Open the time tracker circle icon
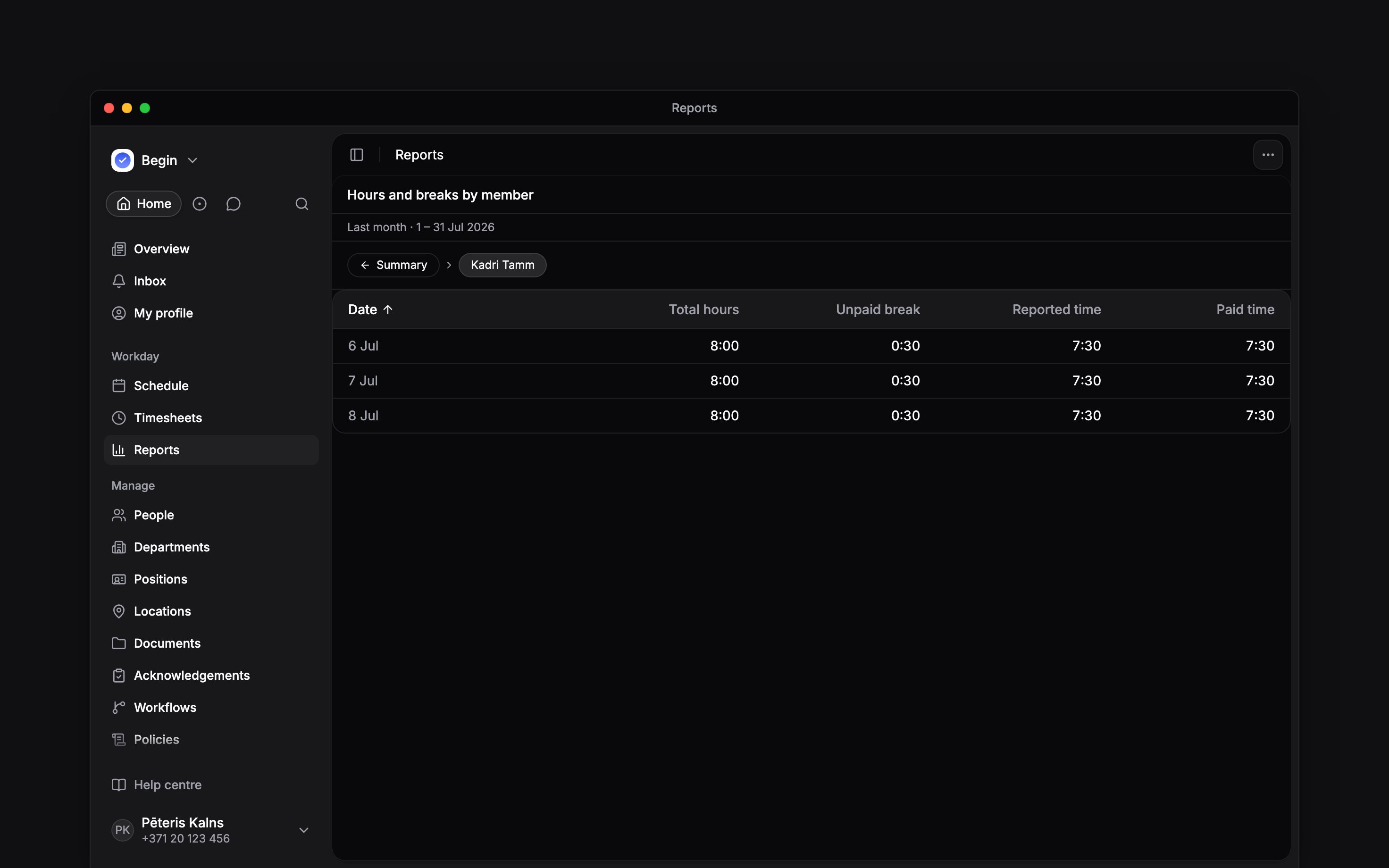This screenshot has height=868, width=1389. [x=199, y=204]
